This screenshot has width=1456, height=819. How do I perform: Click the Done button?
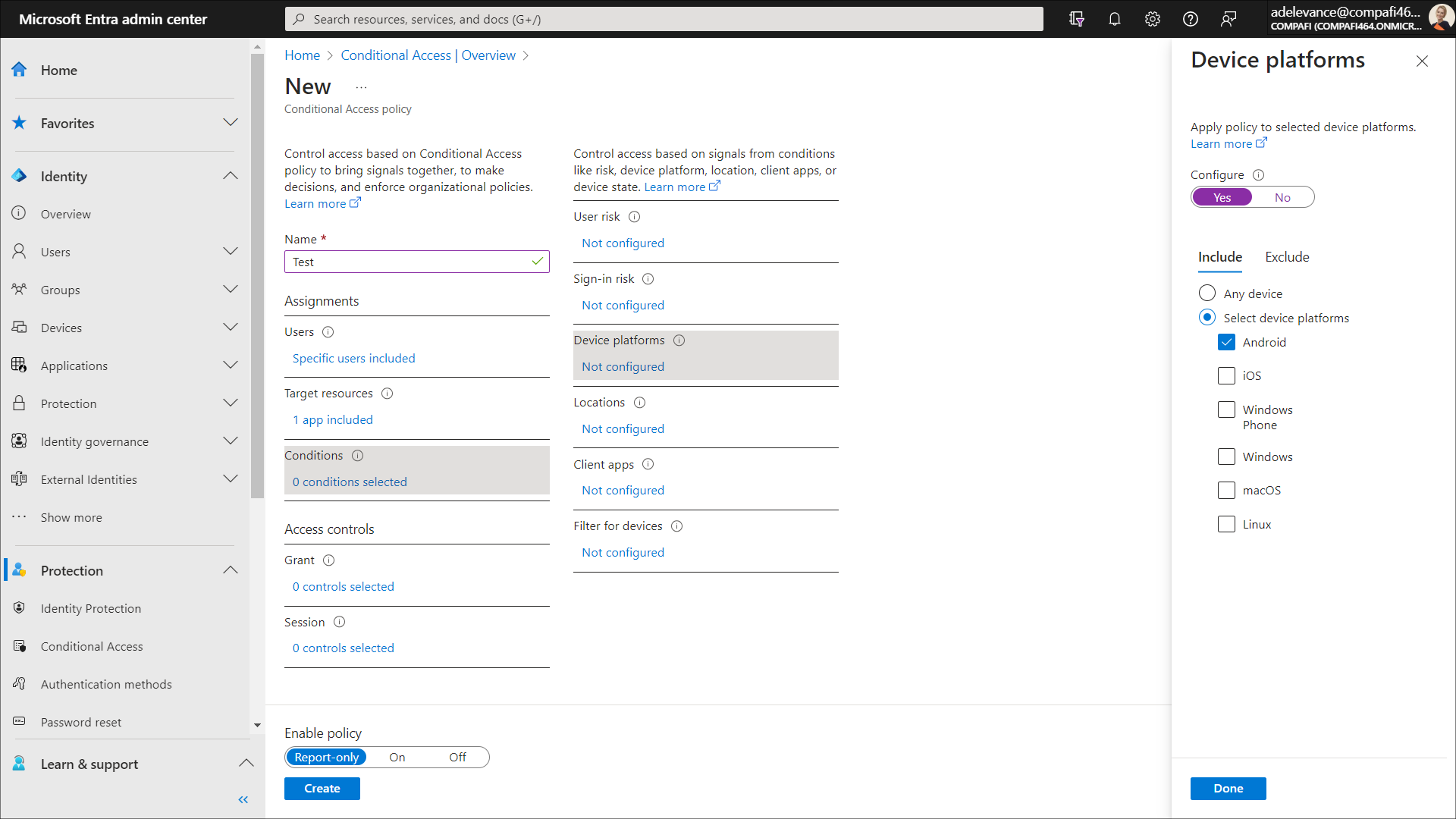tap(1227, 789)
